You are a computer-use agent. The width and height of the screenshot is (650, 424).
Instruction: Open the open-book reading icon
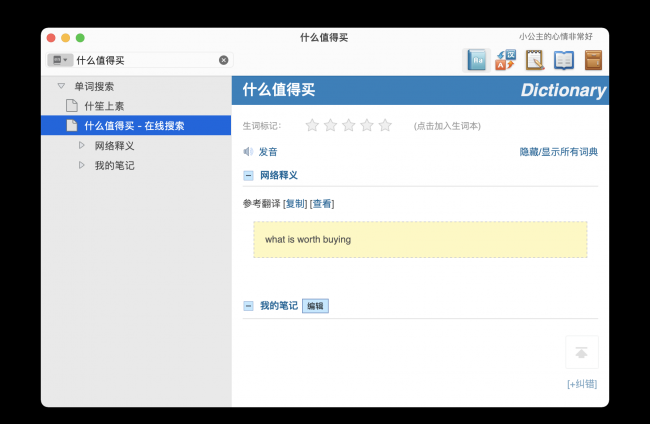564,61
